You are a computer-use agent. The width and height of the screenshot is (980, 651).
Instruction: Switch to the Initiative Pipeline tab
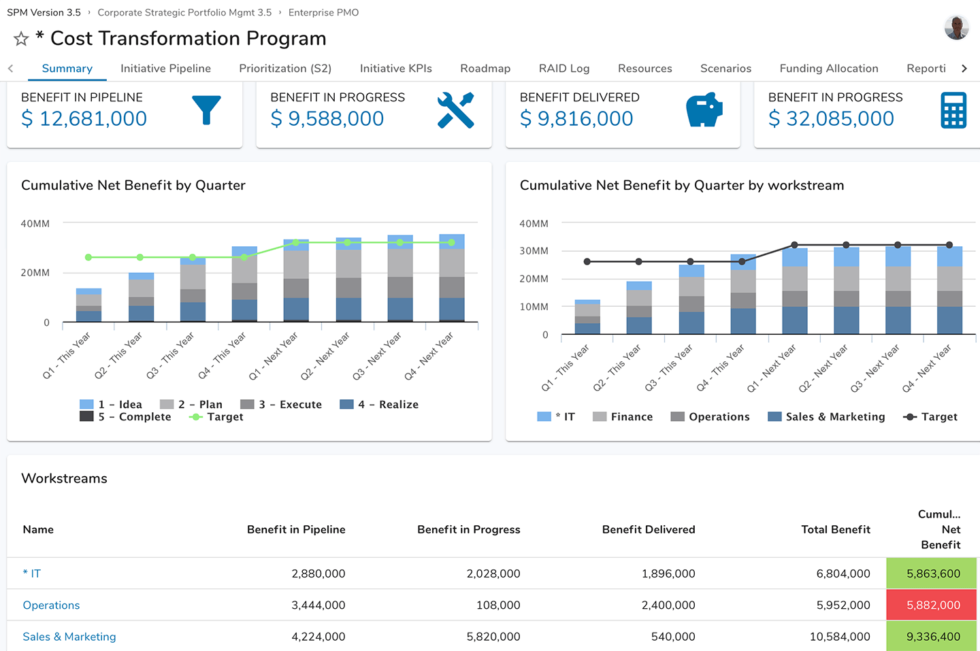point(166,69)
